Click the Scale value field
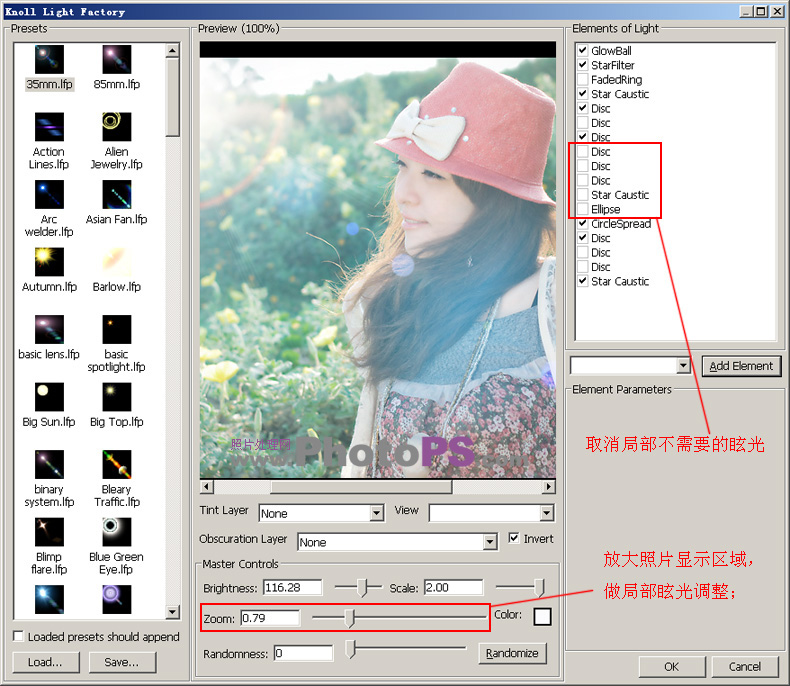This screenshot has height=686, width=790. click(x=453, y=587)
